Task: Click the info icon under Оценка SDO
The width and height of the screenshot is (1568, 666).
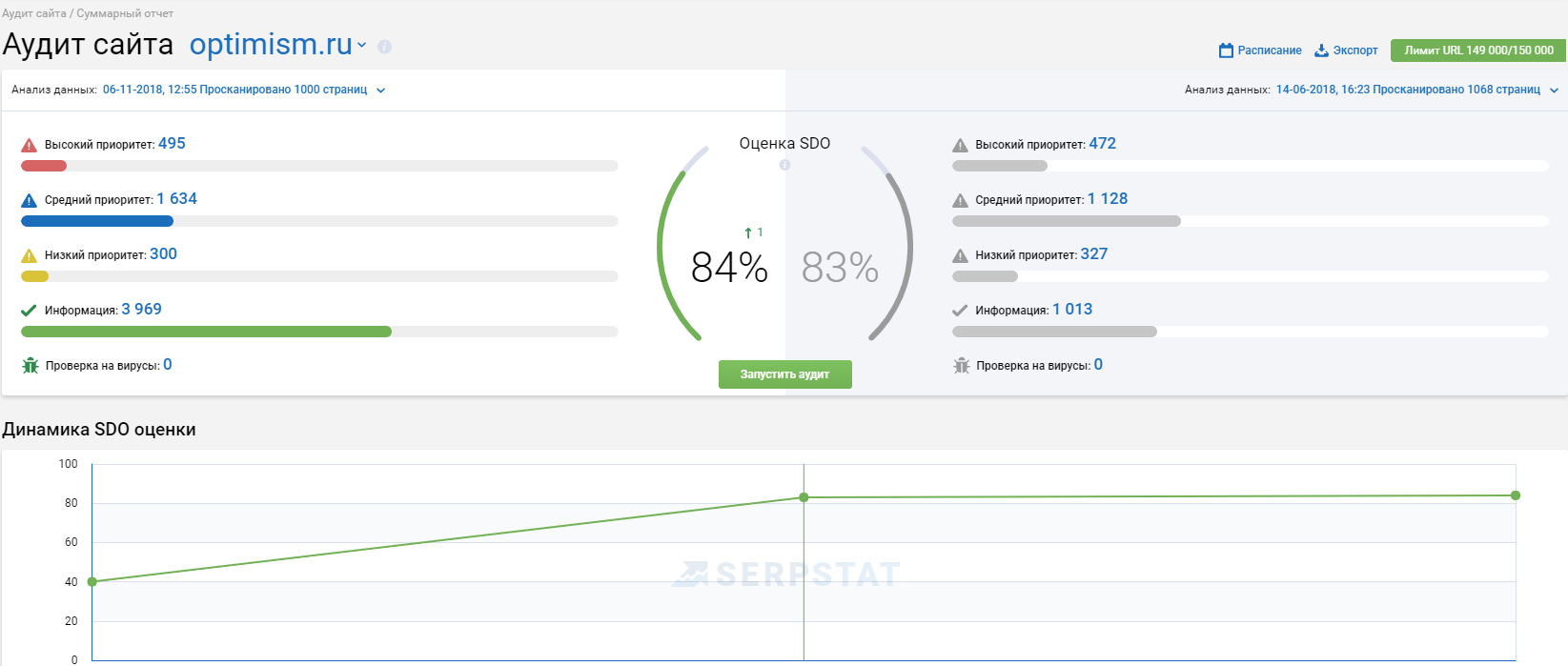Action: click(x=784, y=165)
